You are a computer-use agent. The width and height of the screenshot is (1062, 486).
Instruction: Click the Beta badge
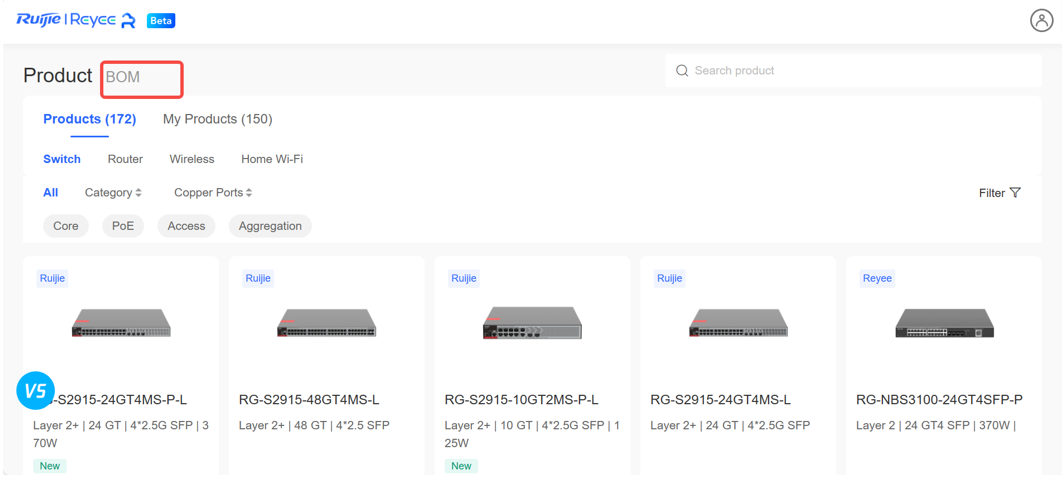tap(161, 21)
